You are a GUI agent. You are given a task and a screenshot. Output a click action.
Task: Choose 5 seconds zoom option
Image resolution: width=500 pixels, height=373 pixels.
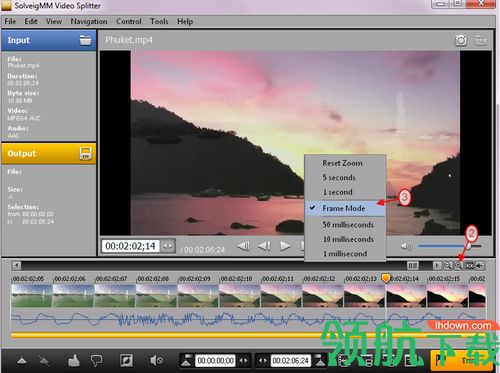[x=345, y=178]
